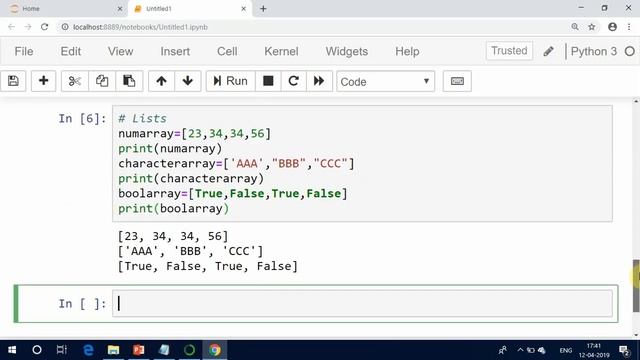Screen dimensions: 640x360
Task: Open the Widgets menu
Action: [x=347, y=51]
